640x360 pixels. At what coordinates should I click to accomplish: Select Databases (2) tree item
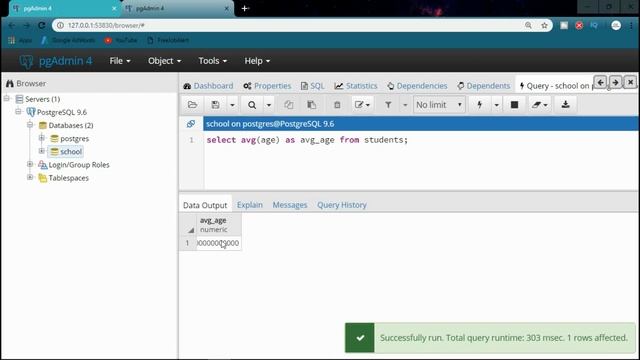(71, 125)
